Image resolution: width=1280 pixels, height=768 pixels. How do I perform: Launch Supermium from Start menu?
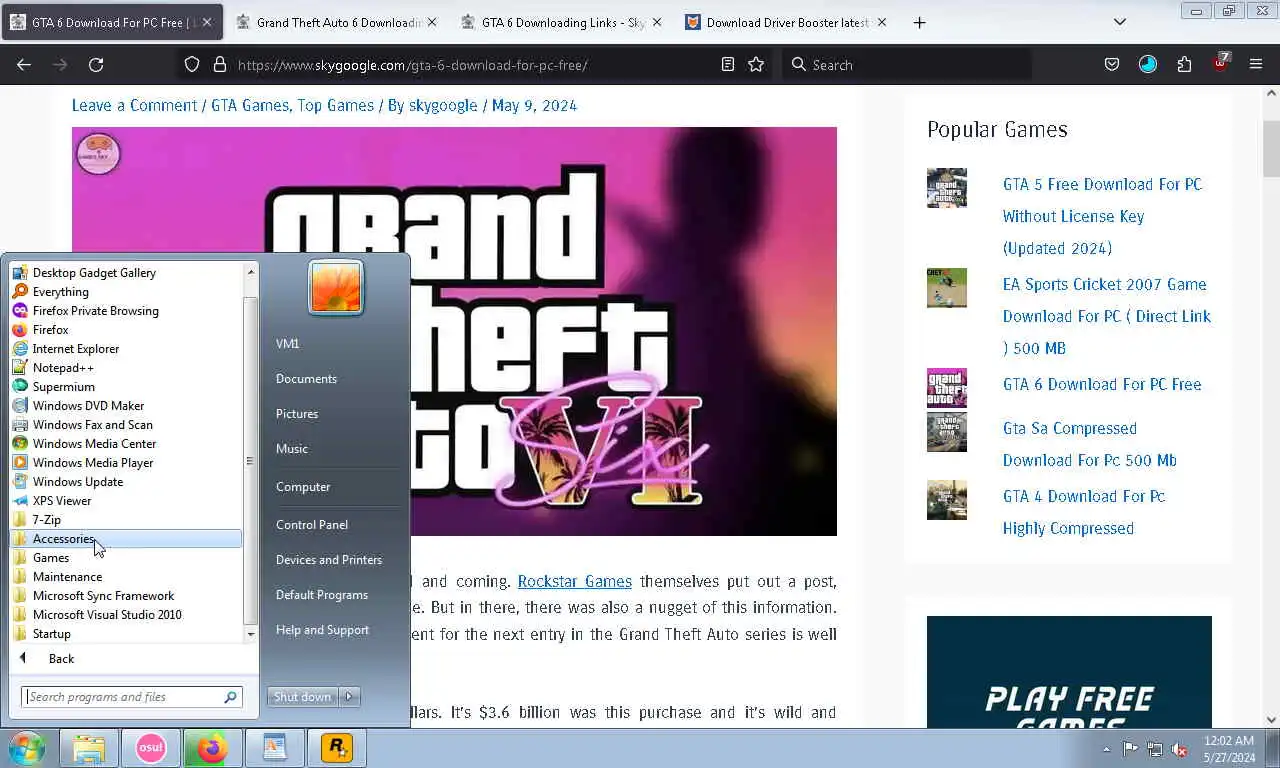click(x=126, y=387)
